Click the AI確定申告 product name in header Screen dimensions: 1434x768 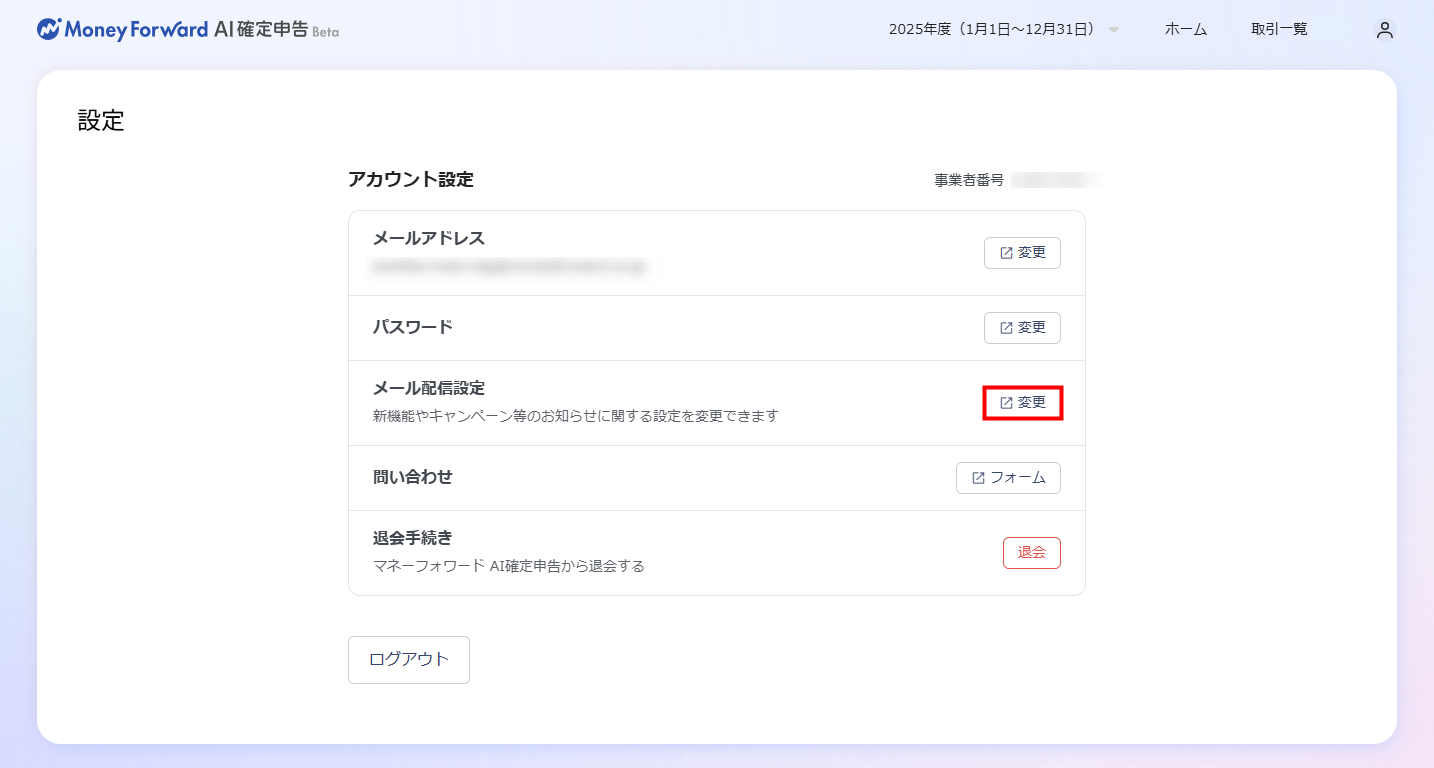click(260, 30)
